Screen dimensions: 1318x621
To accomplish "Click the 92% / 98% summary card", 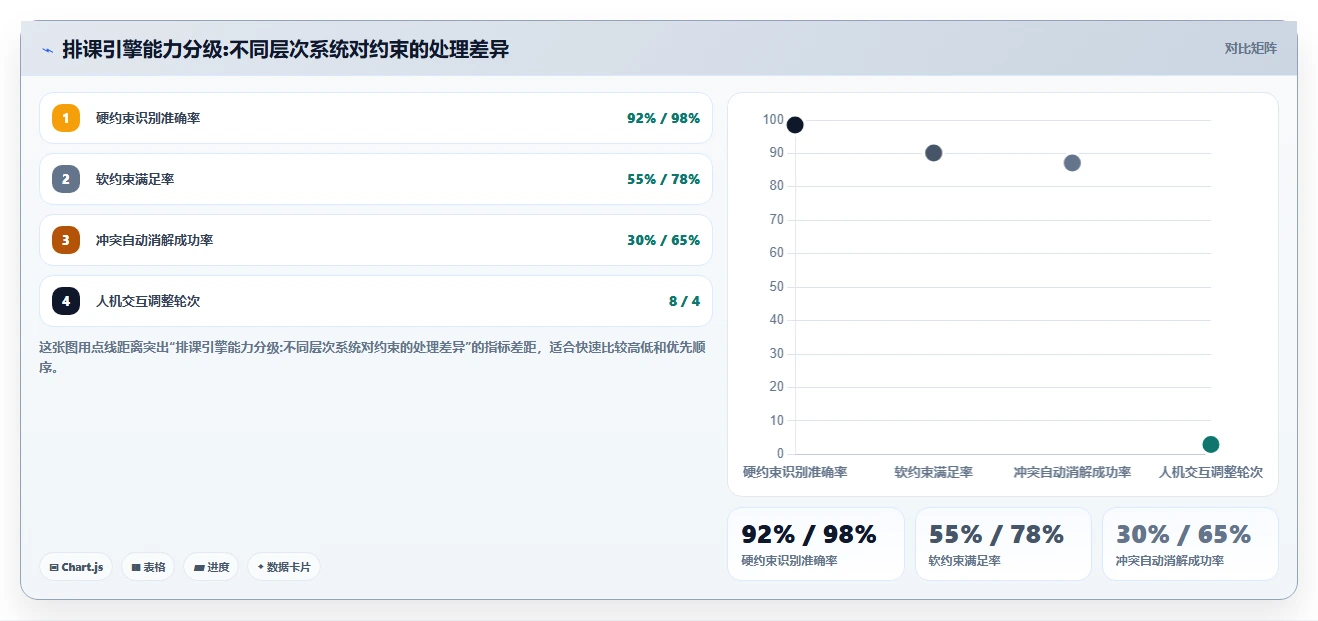I will [x=816, y=544].
